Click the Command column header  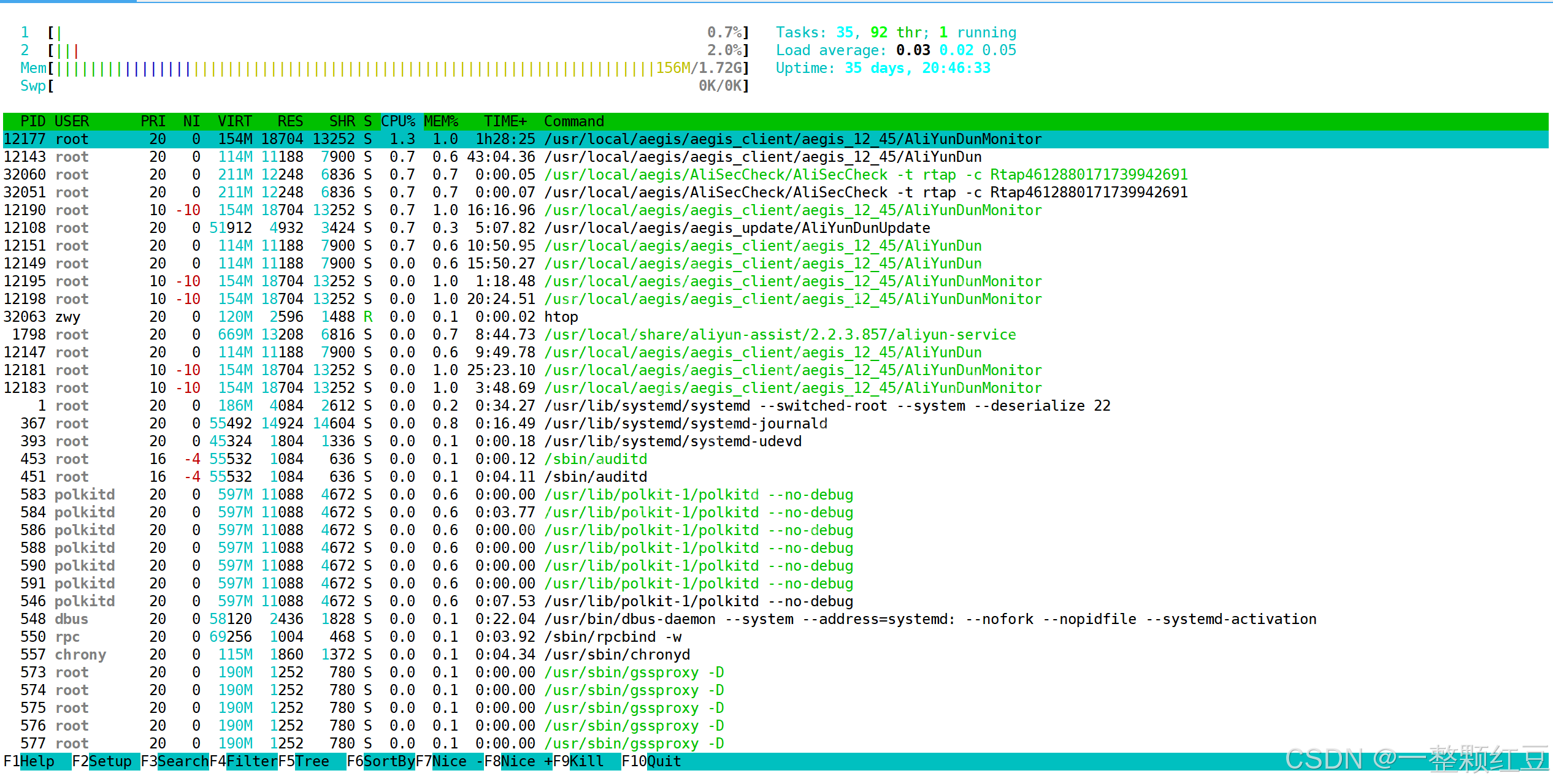tap(573, 121)
